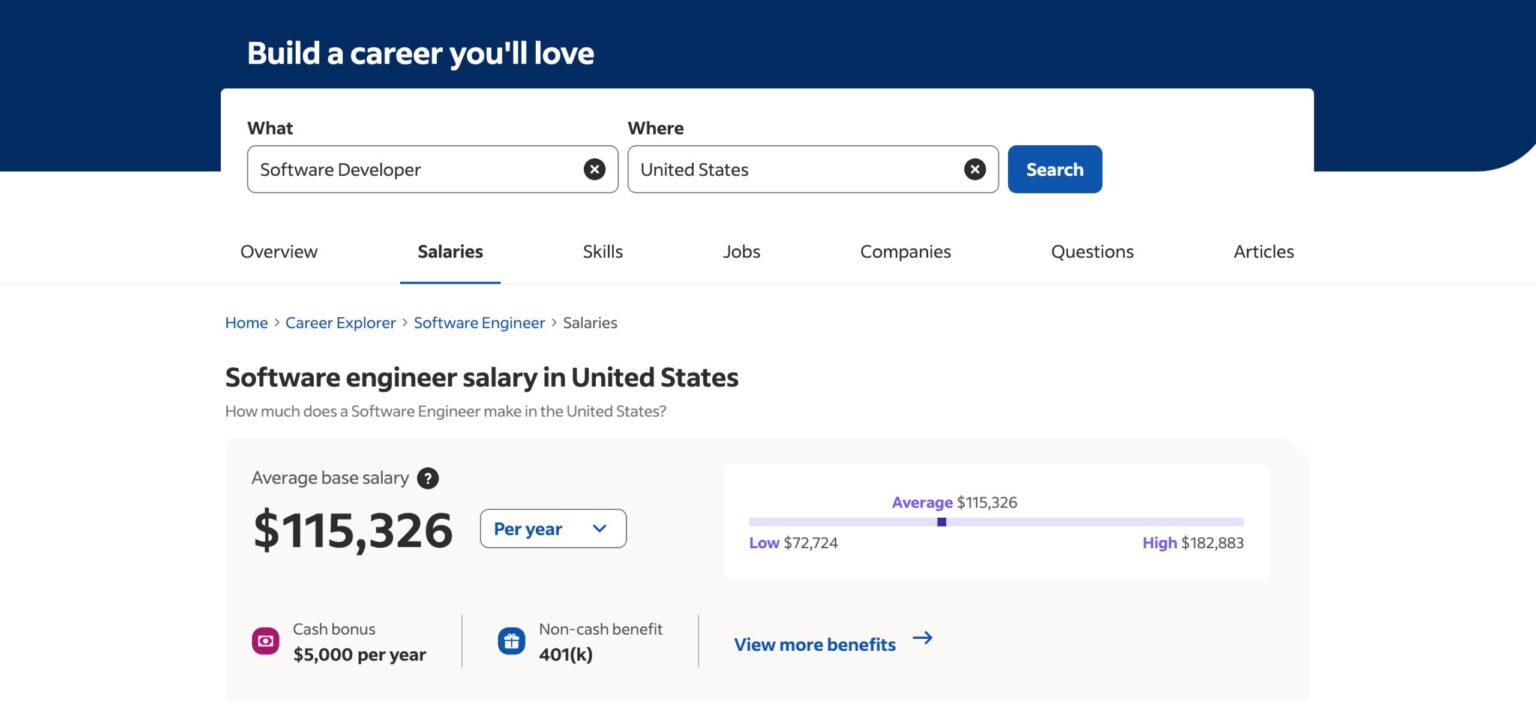Click the arrow beside View more benefits
The width and height of the screenshot is (1536, 712).
[x=922, y=637]
